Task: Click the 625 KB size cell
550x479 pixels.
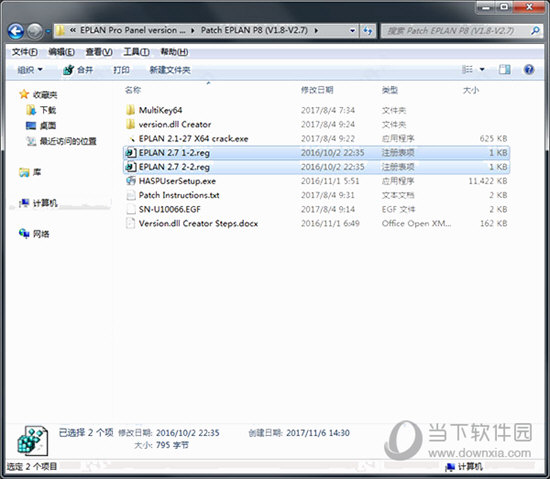Action: [493, 139]
